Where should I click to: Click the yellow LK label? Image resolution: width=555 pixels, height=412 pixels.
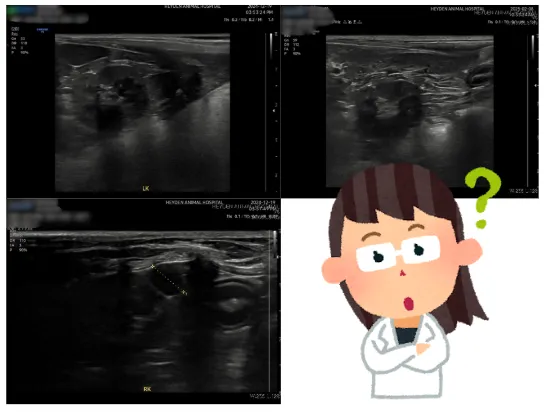click(x=145, y=189)
